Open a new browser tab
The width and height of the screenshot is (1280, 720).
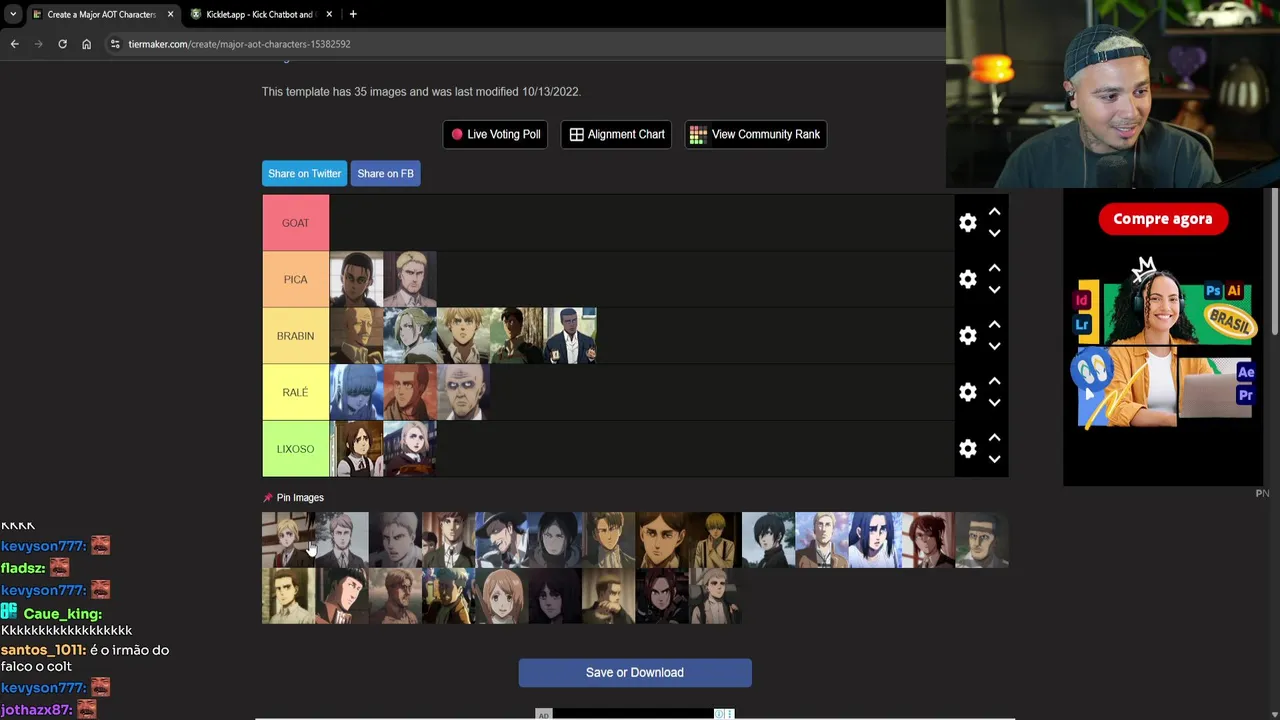353,14
